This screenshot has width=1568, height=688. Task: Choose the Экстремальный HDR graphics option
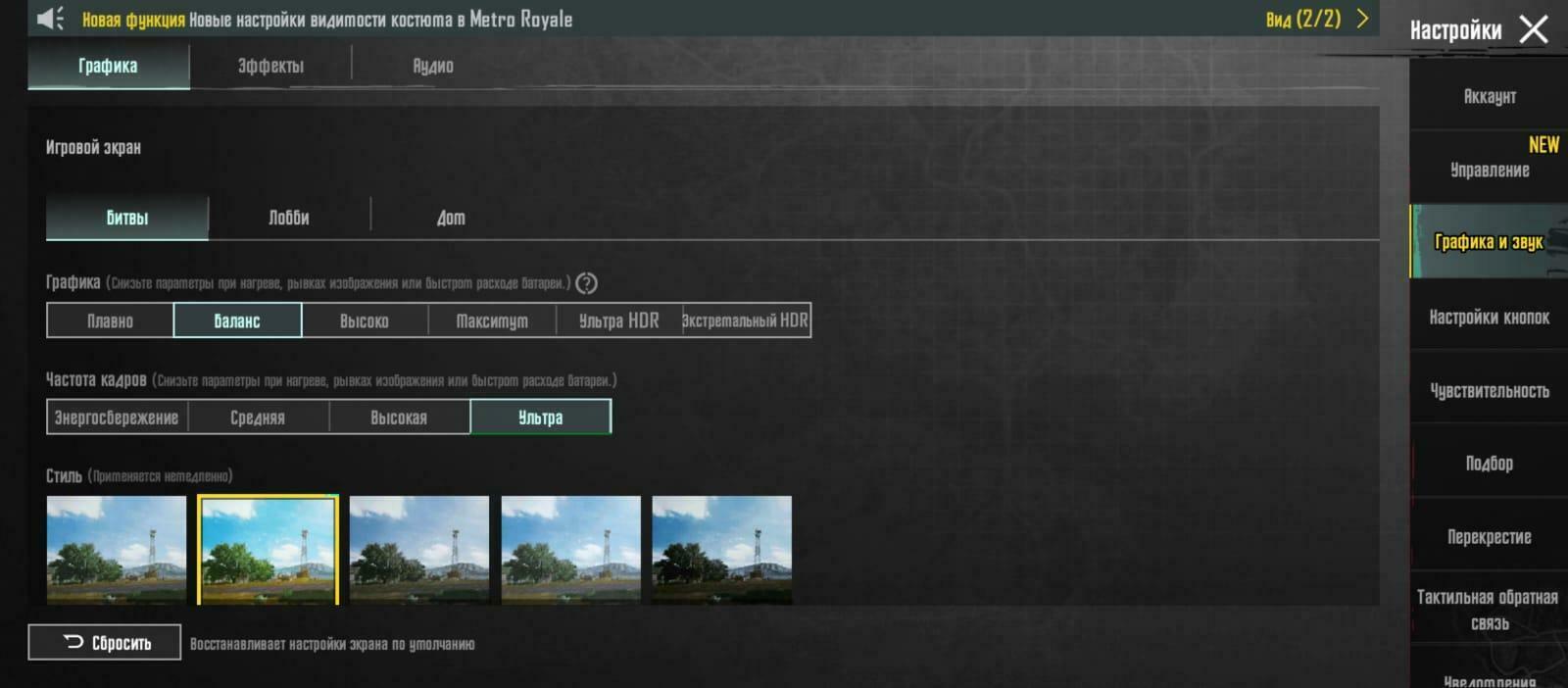pos(746,320)
